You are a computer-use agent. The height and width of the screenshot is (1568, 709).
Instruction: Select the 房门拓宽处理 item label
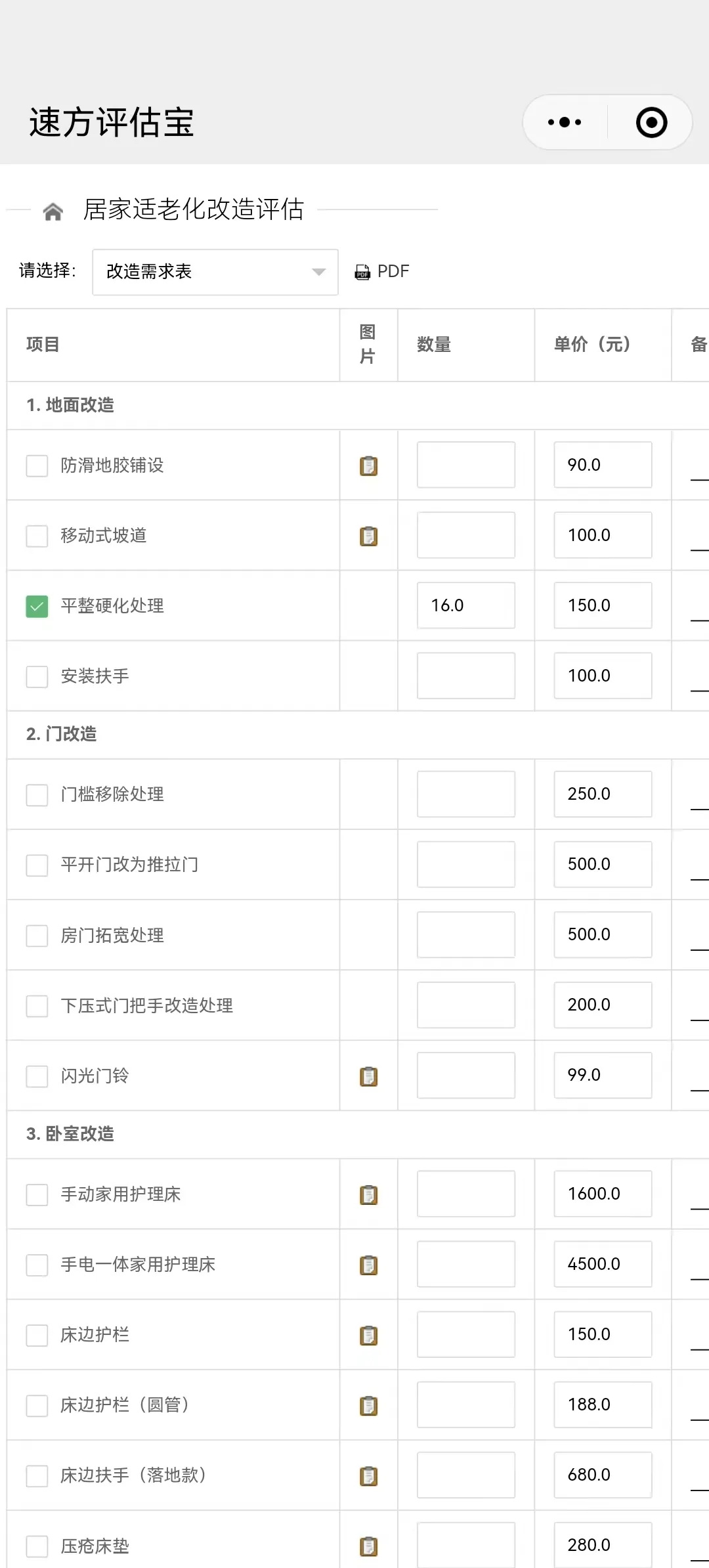(112, 935)
